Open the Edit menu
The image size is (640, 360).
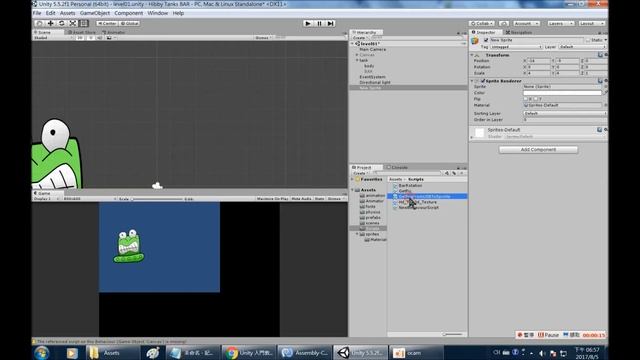coord(50,13)
